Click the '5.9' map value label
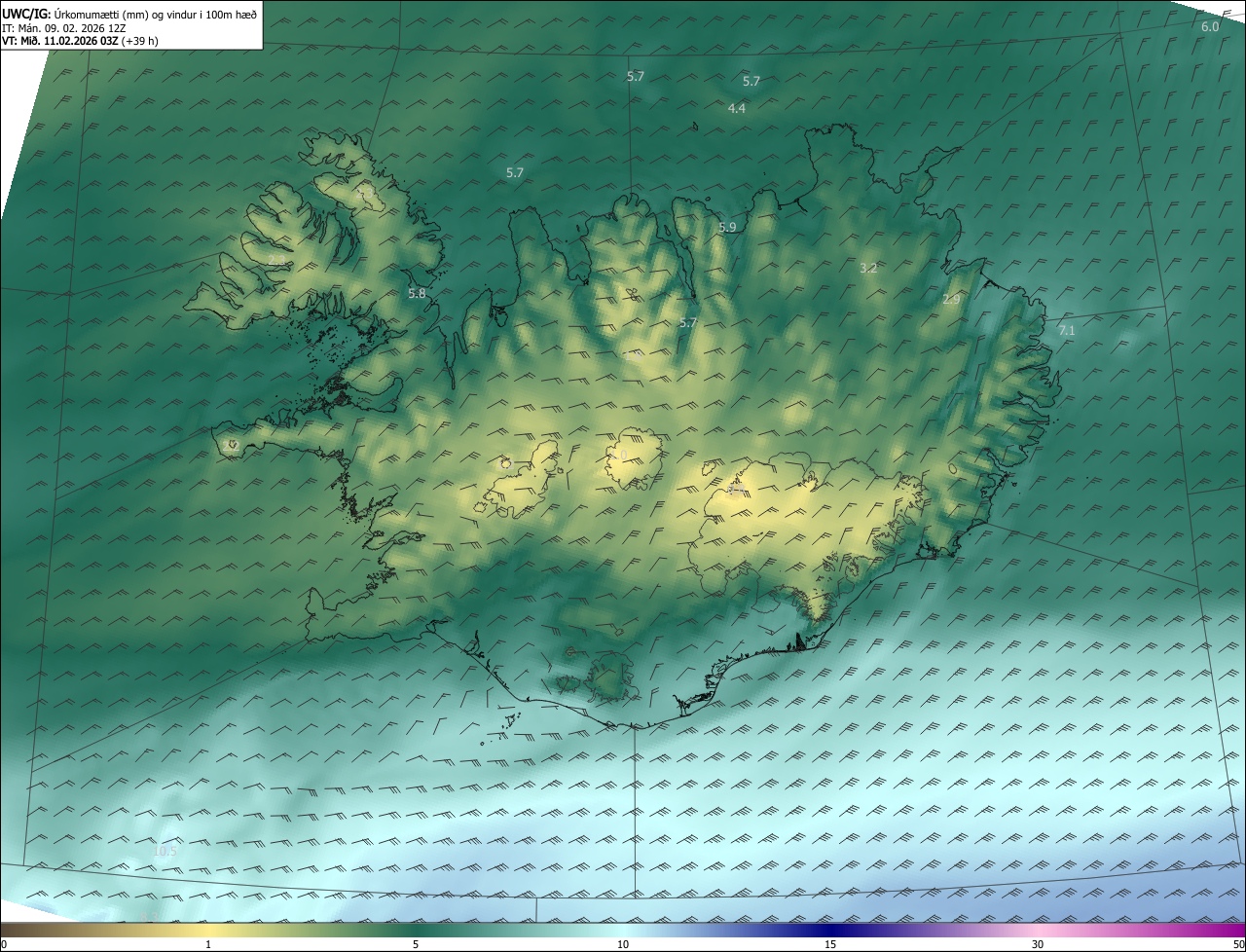The image size is (1246, 952). pos(728,228)
